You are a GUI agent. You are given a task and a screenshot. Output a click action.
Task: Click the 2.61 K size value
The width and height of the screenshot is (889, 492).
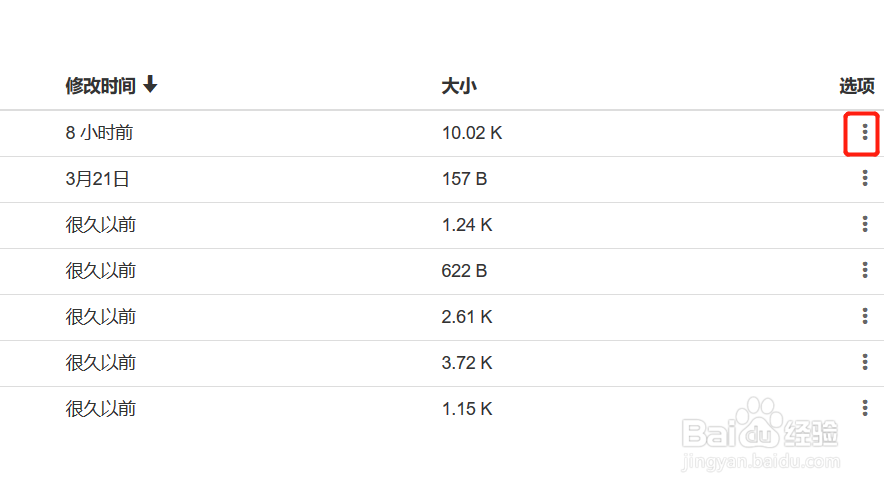(x=467, y=317)
